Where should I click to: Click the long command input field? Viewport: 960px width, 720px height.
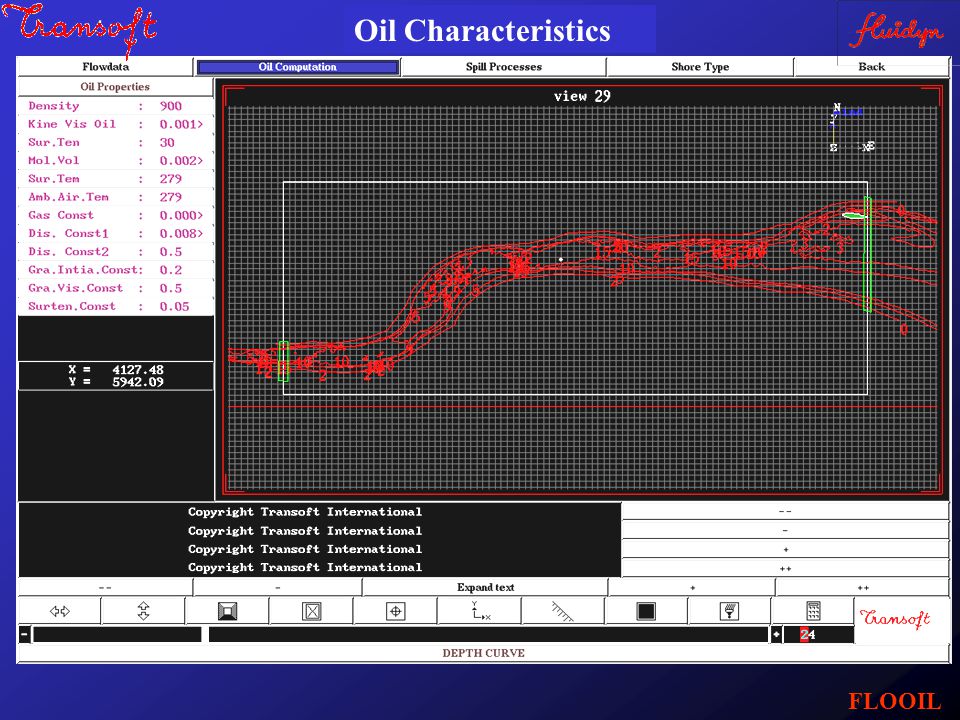click(x=488, y=634)
